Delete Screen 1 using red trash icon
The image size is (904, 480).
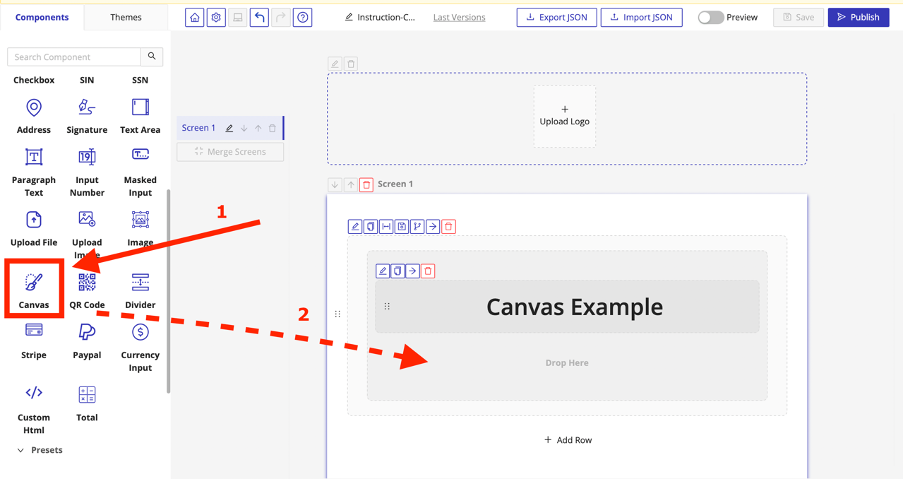point(366,184)
